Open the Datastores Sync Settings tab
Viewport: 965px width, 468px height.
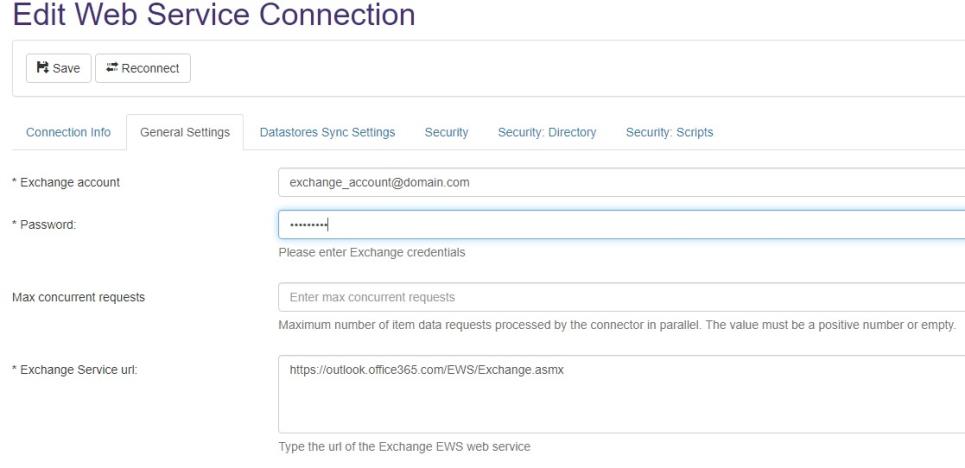coord(327,132)
